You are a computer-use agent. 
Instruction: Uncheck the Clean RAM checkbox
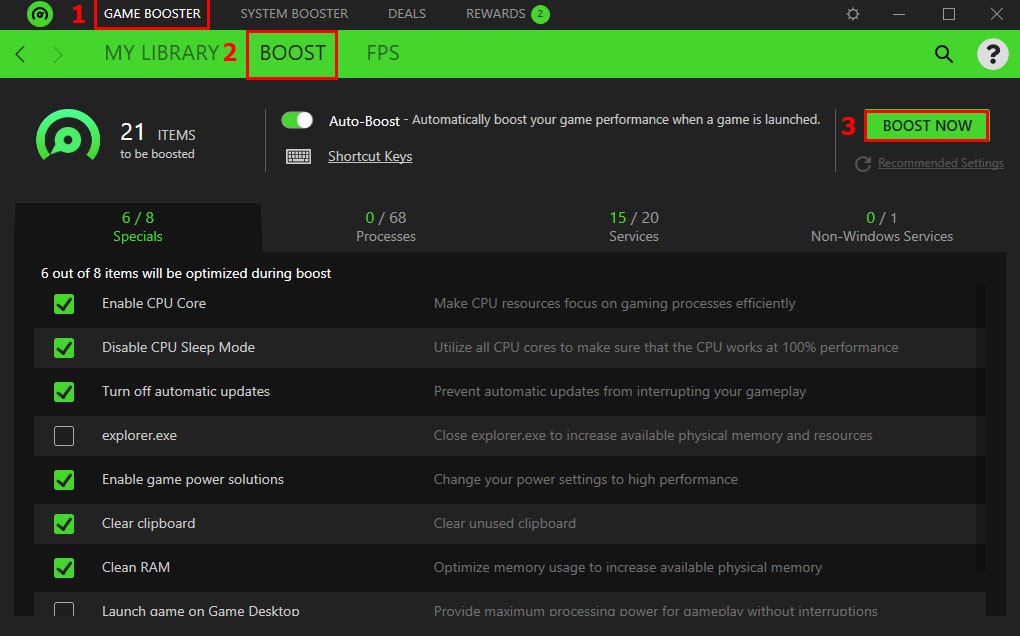pos(64,568)
